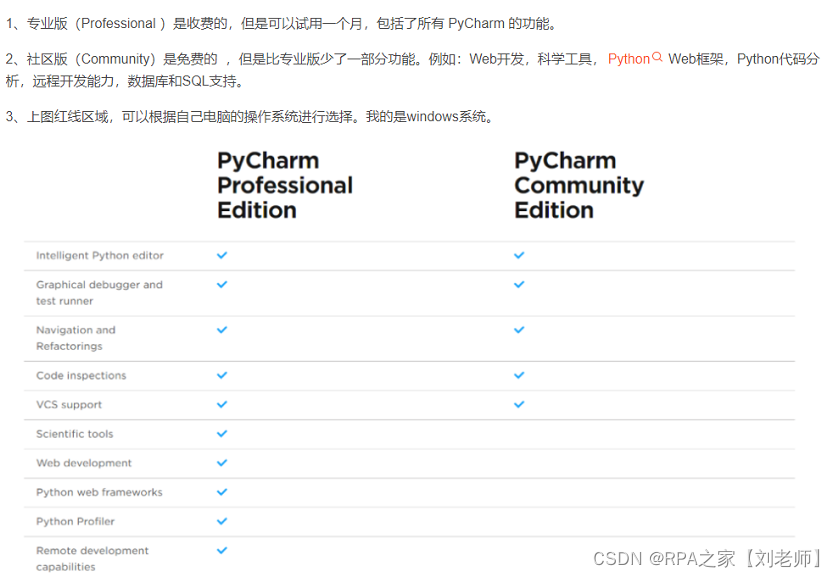Click the 'VCS support' row label
The image size is (835, 577).
pos(69,405)
